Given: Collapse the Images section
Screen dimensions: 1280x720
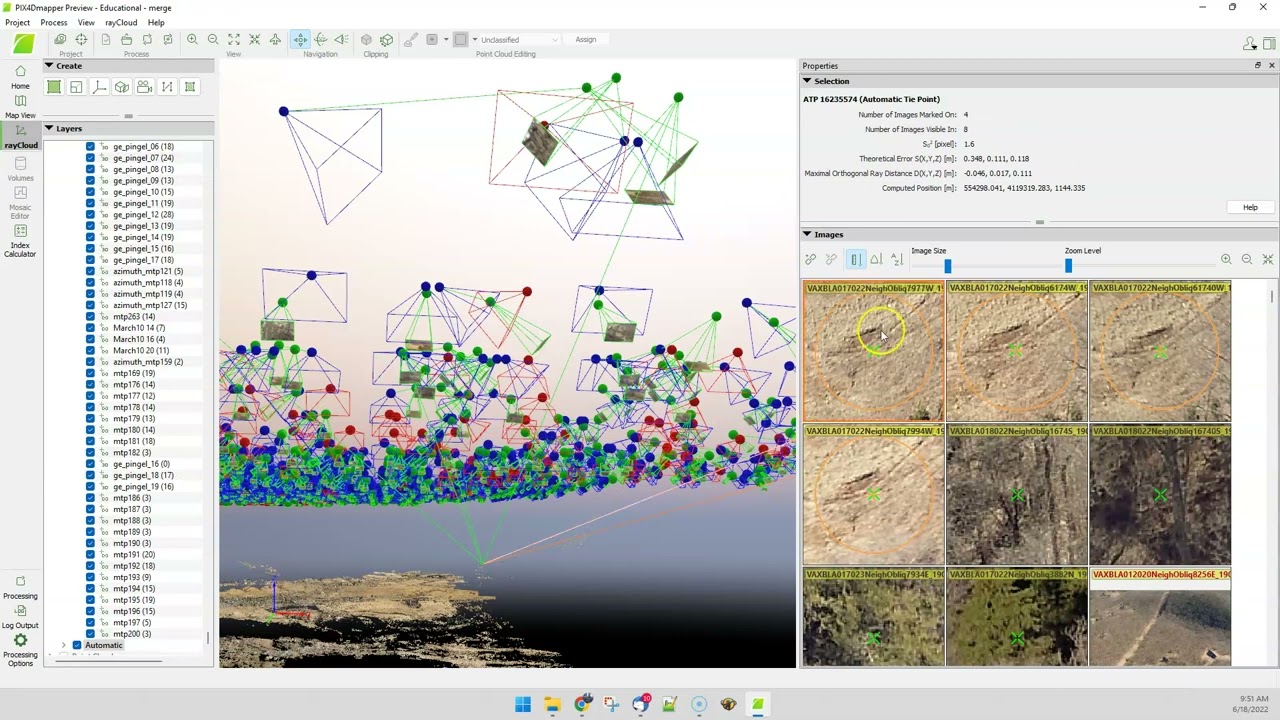Looking at the screenshot, I should pyautogui.click(x=807, y=234).
